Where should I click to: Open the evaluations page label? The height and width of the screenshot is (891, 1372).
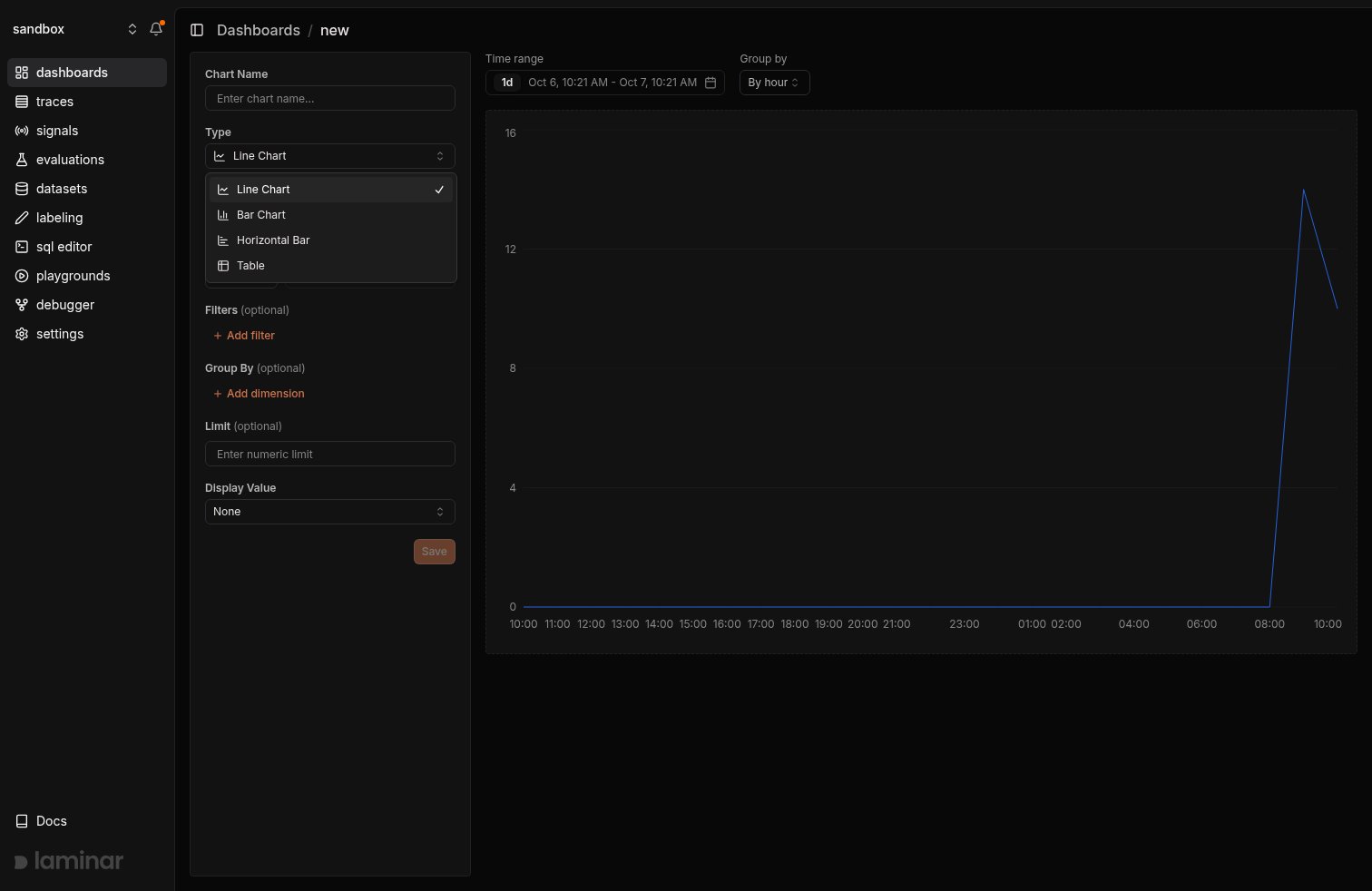70,160
